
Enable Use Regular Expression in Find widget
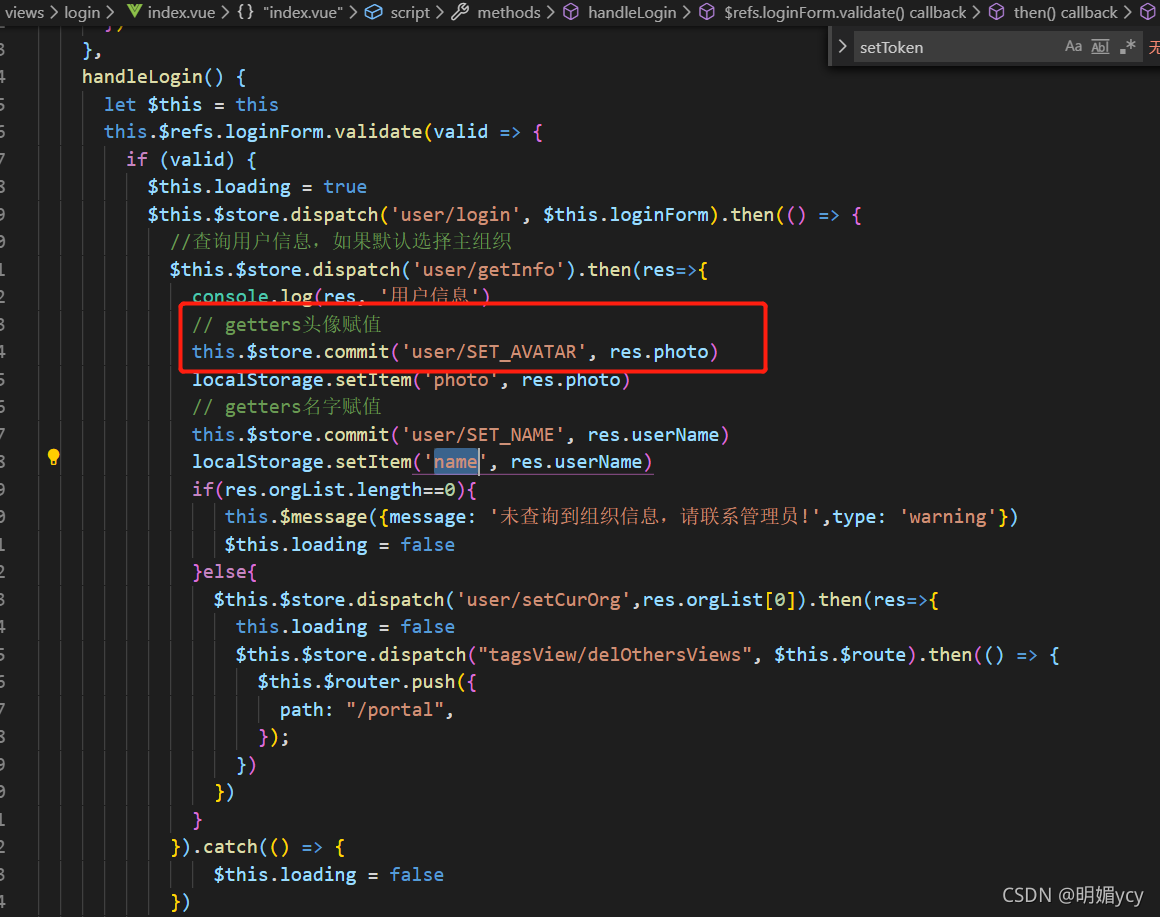click(x=1127, y=46)
